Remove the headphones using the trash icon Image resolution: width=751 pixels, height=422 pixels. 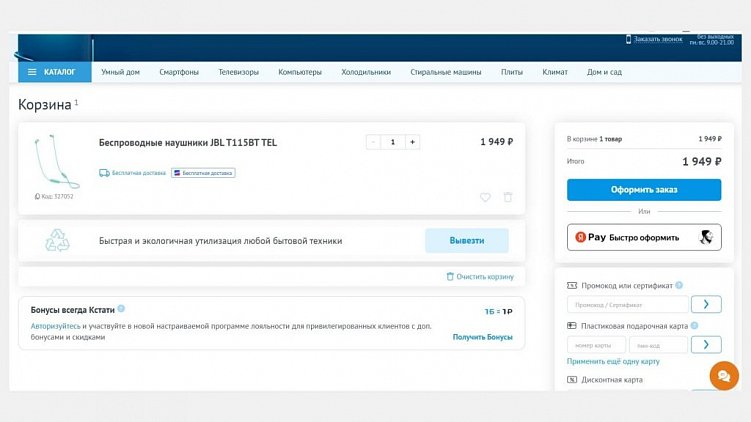(508, 197)
